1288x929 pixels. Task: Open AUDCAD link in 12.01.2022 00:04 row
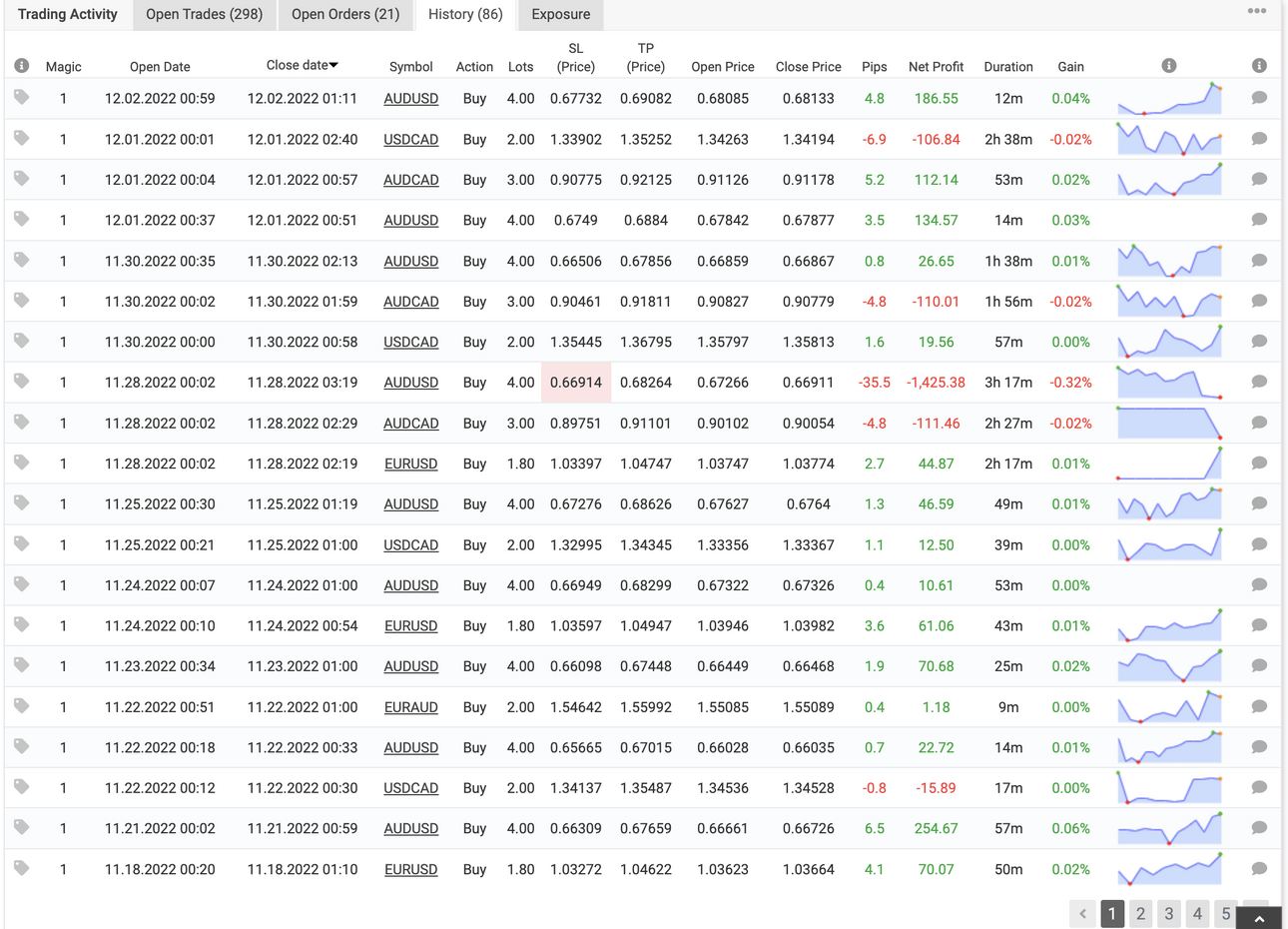pos(411,180)
